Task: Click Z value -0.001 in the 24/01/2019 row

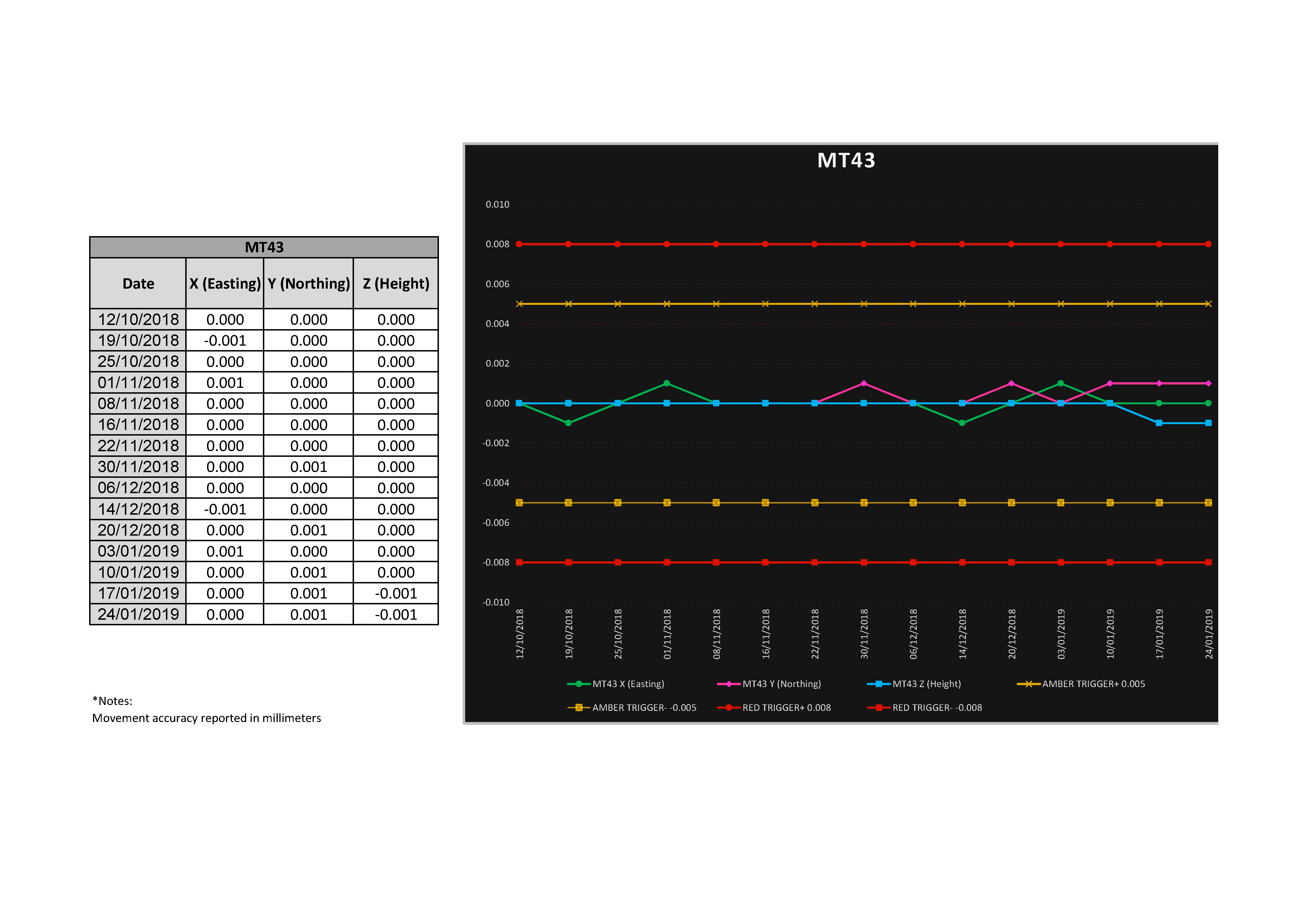Action: point(396,614)
